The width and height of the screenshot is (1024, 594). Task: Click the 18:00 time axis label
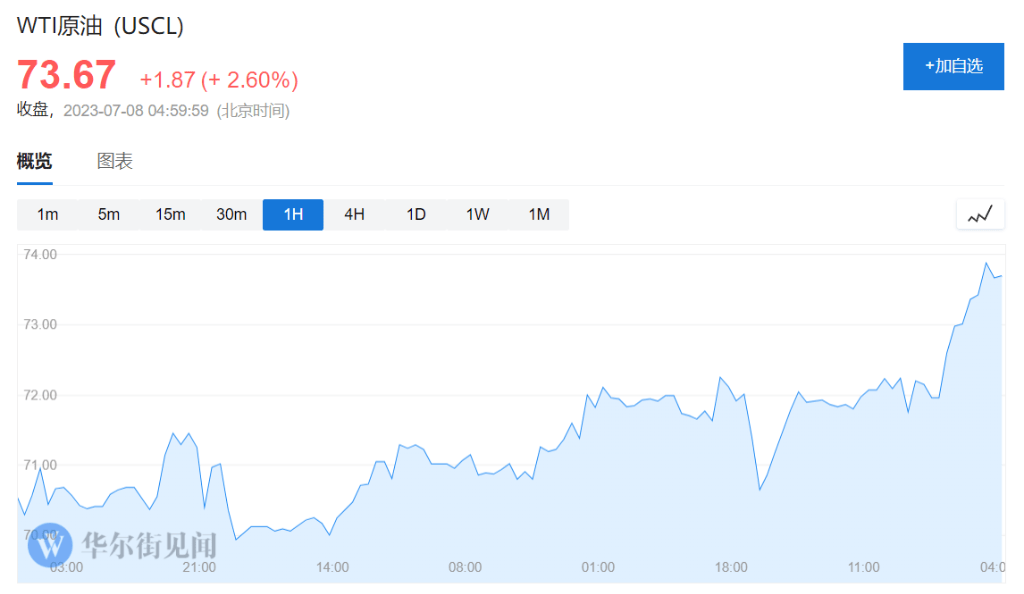731,567
